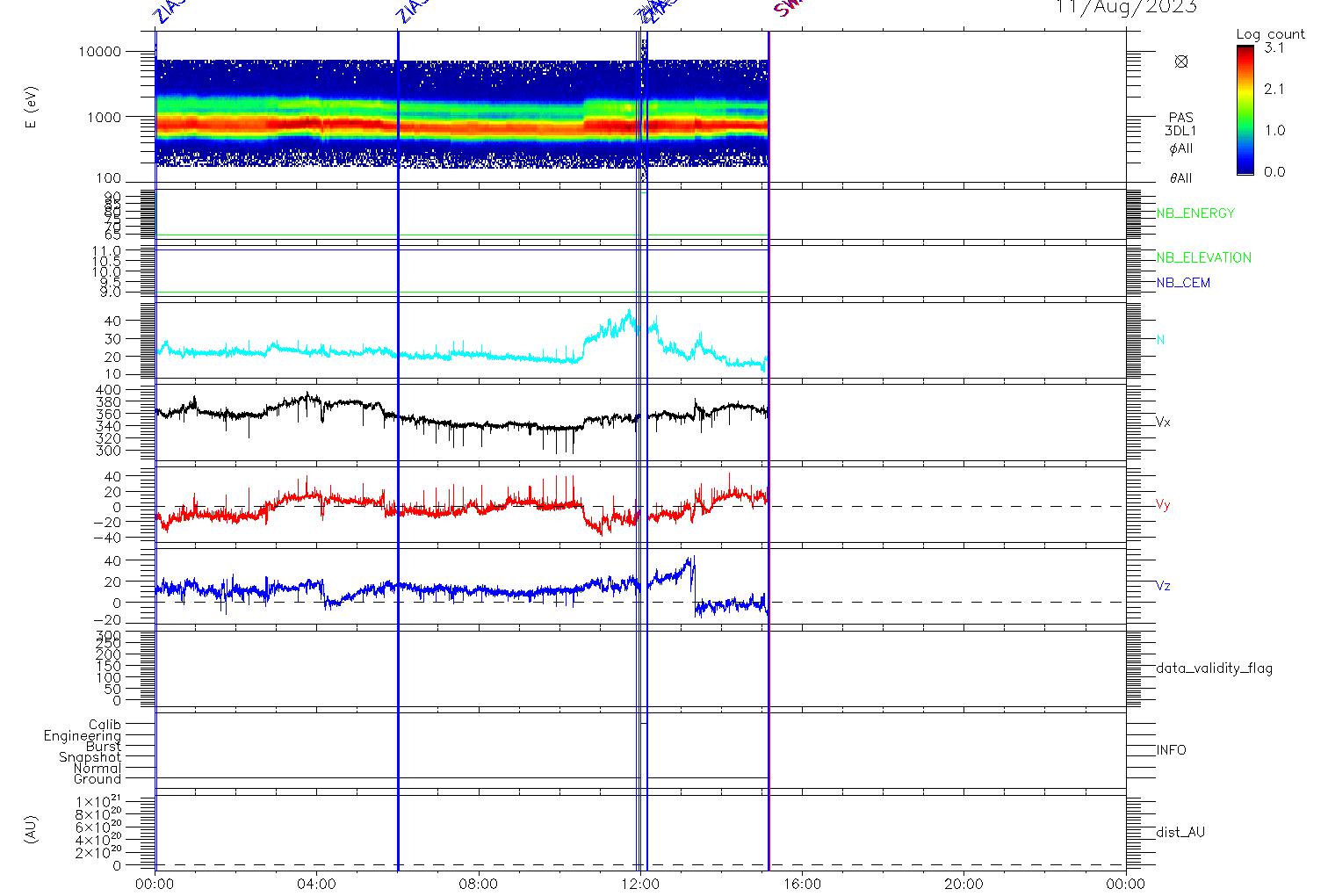Click the 400 tick on Vx axis
The image size is (1328, 896).
[x=111, y=390]
